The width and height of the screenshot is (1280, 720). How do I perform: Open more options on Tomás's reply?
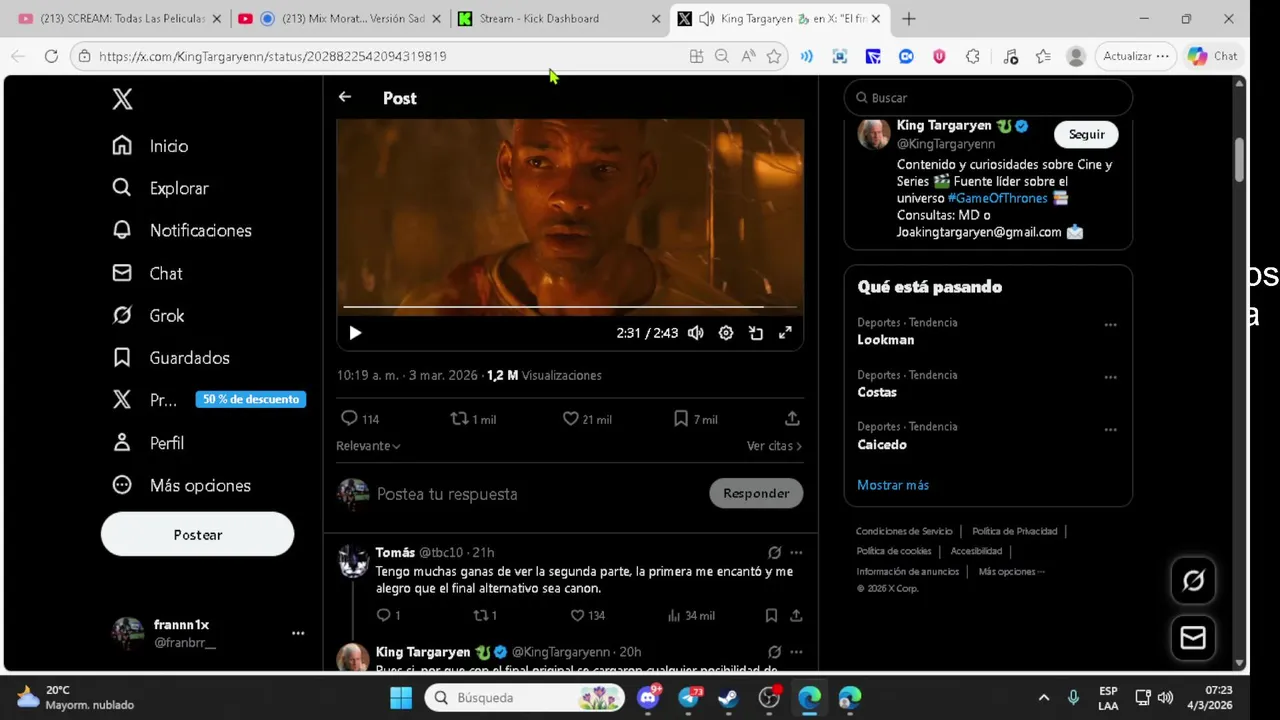(x=796, y=552)
